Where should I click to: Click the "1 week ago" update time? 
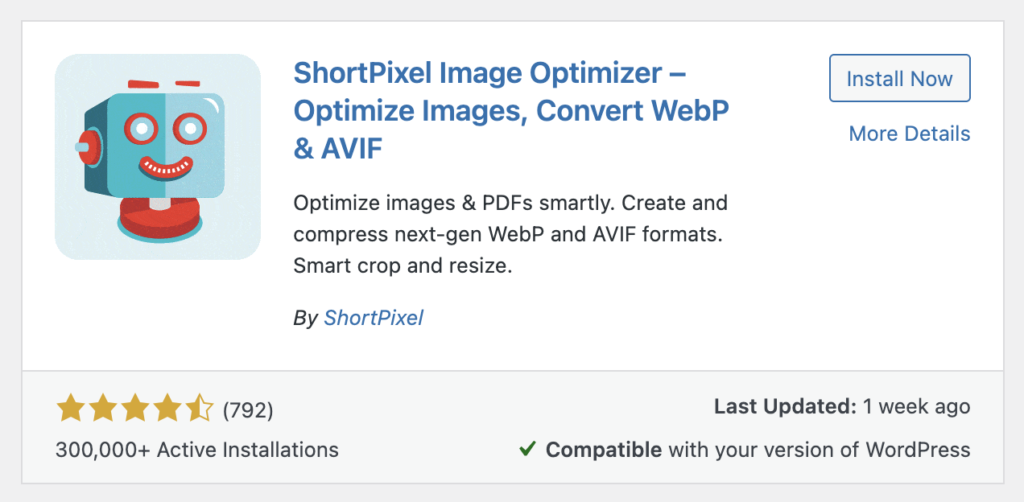point(917,407)
